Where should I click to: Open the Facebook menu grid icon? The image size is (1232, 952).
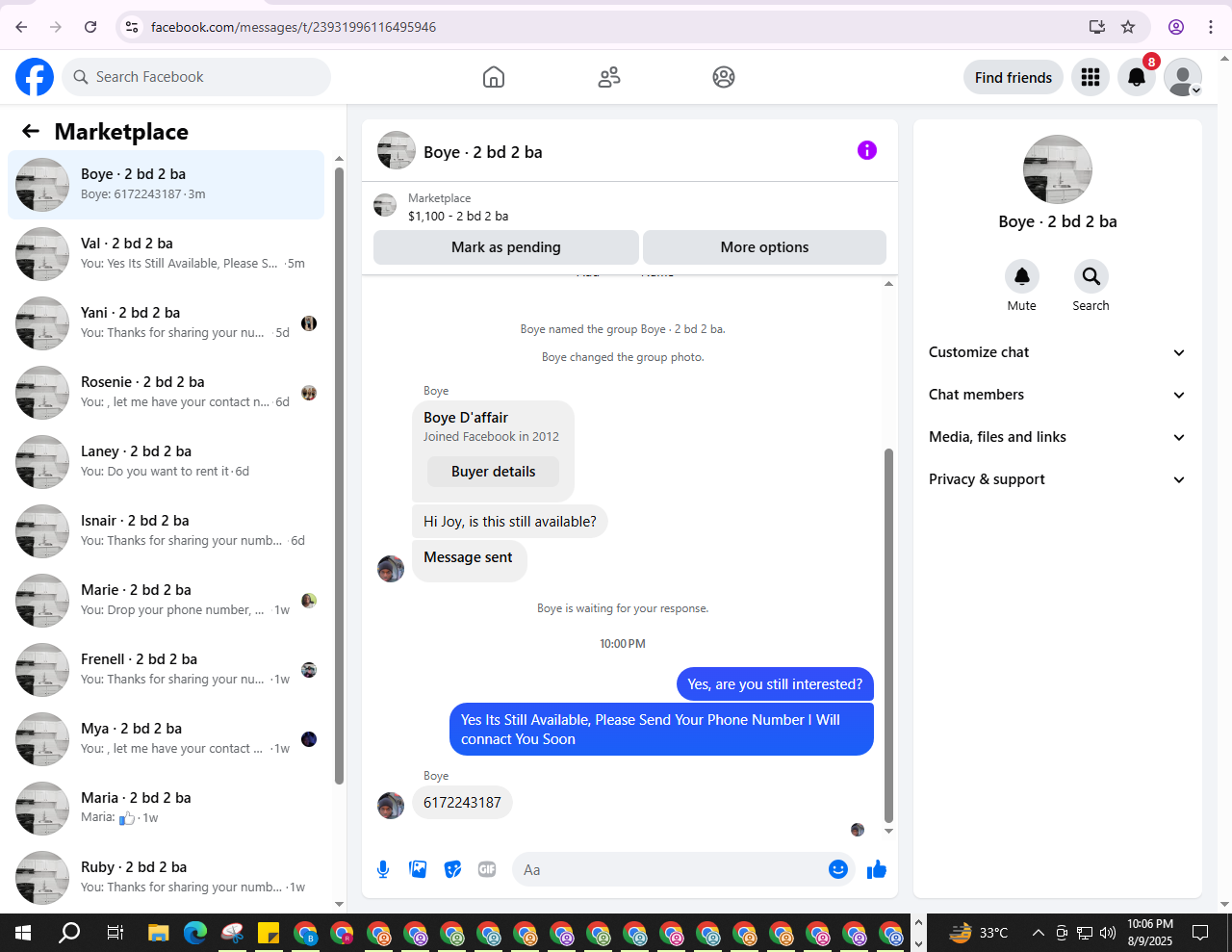coord(1091,77)
